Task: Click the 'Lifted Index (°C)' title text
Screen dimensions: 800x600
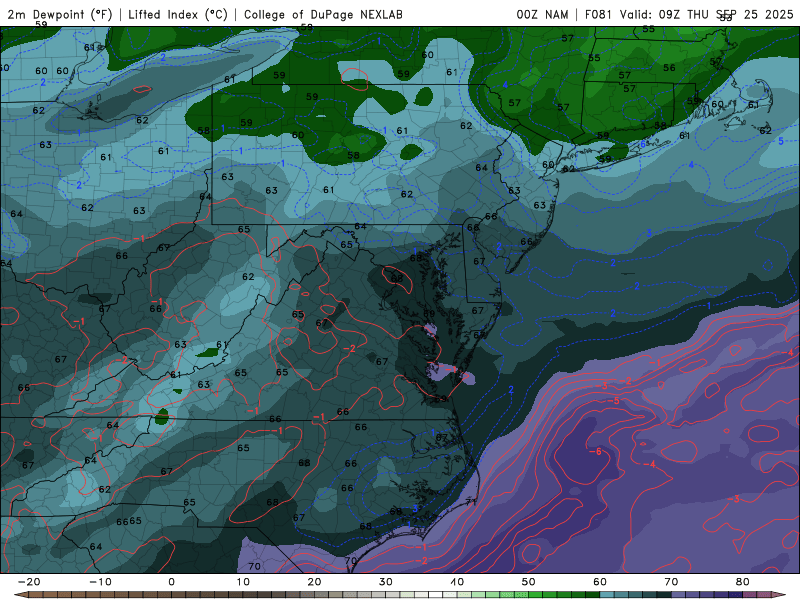Action: tap(178, 14)
